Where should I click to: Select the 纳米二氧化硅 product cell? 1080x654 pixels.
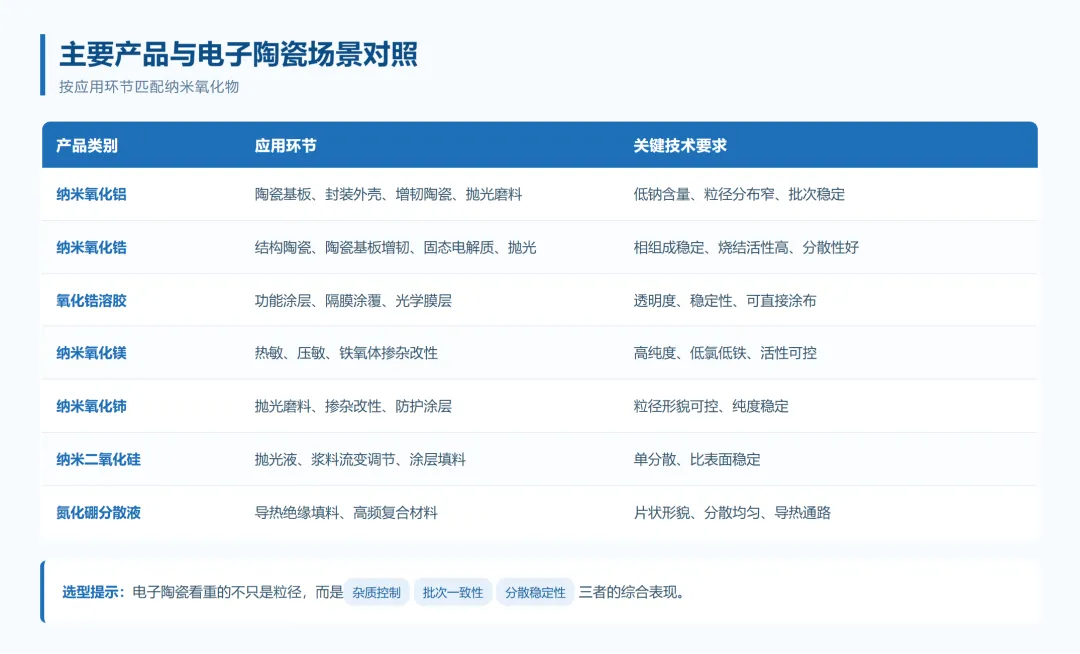[98, 459]
